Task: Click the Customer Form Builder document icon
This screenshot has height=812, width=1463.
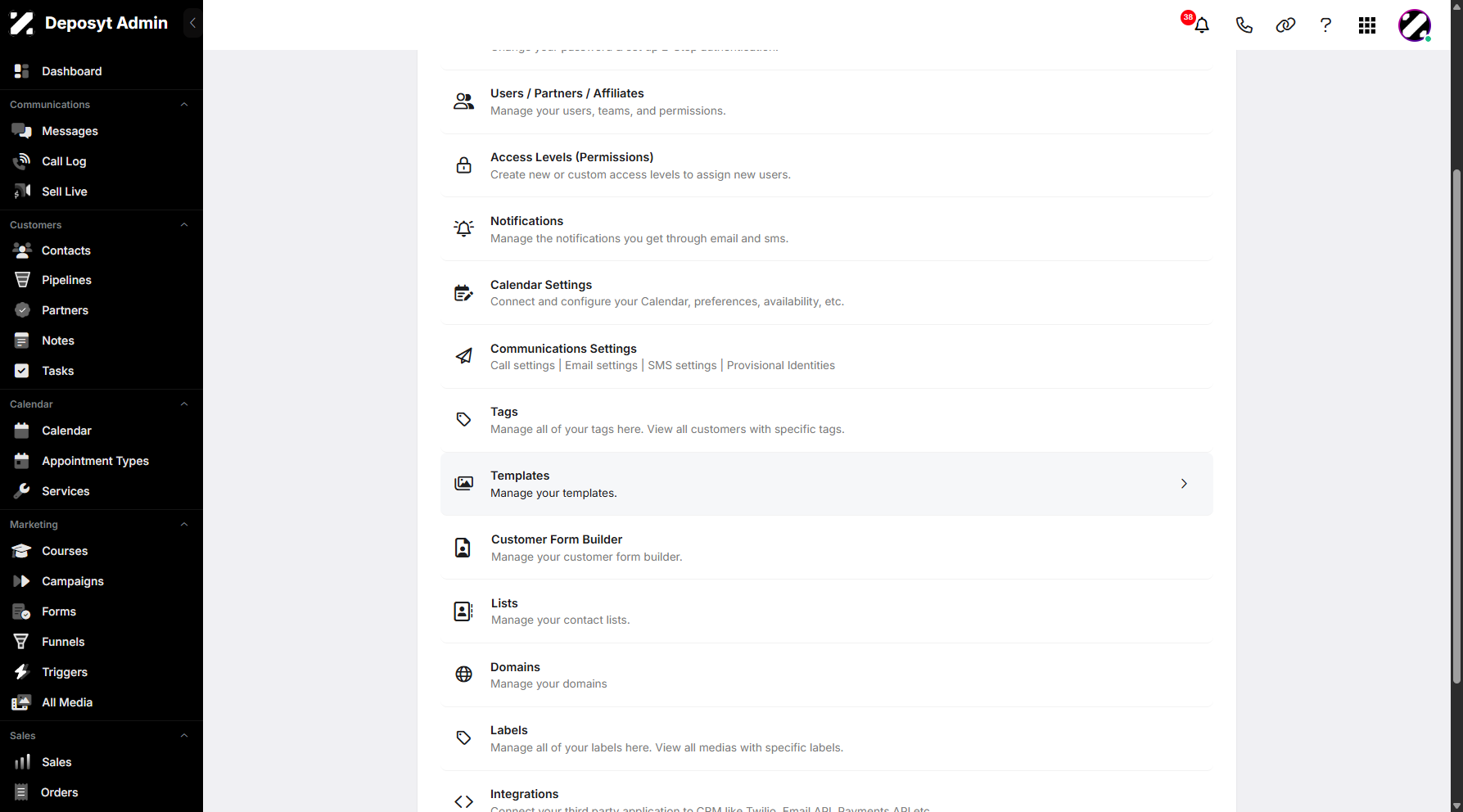Action: [463, 548]
